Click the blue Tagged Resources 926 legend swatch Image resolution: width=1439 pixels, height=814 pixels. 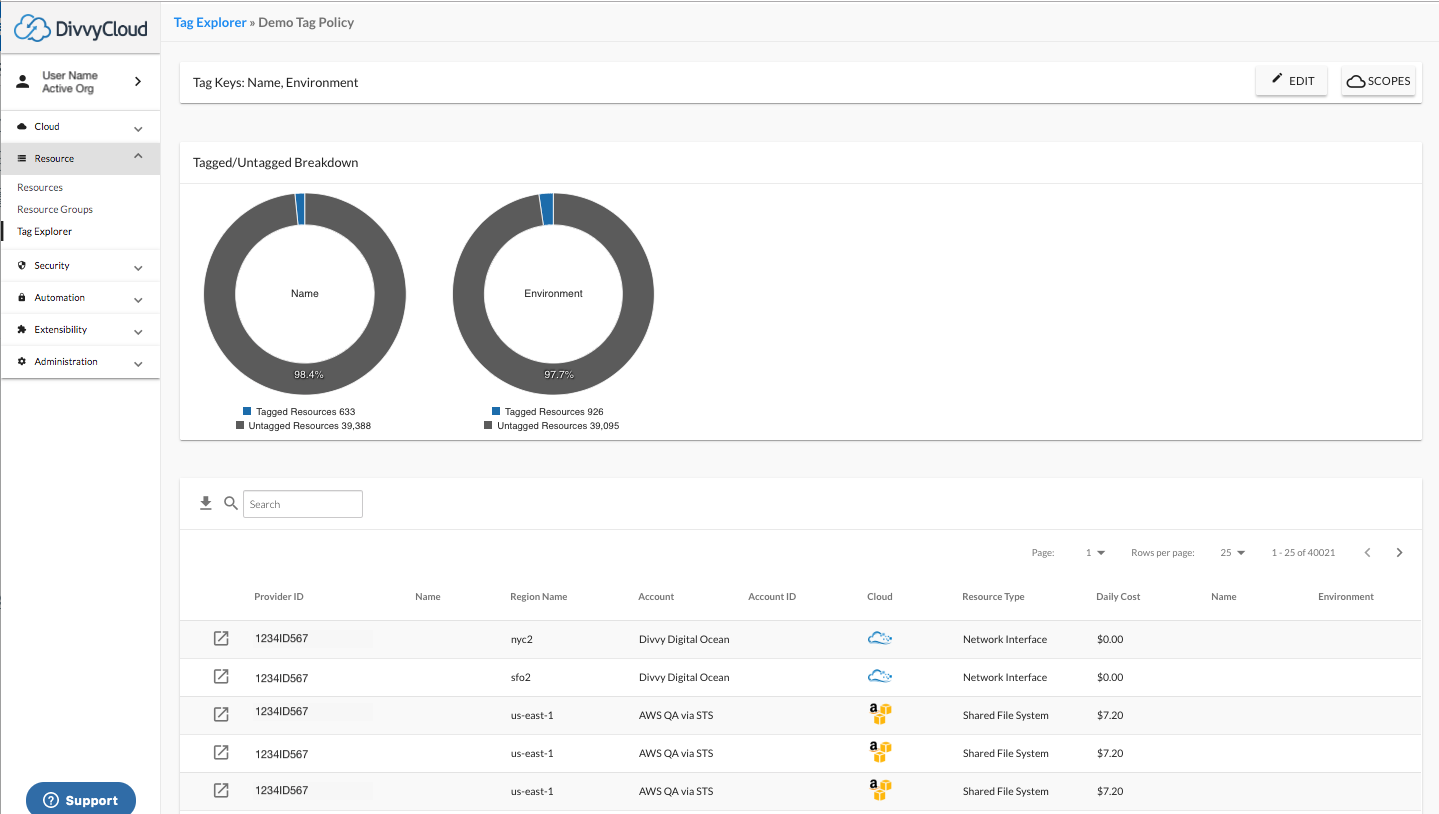click(496, 411)
